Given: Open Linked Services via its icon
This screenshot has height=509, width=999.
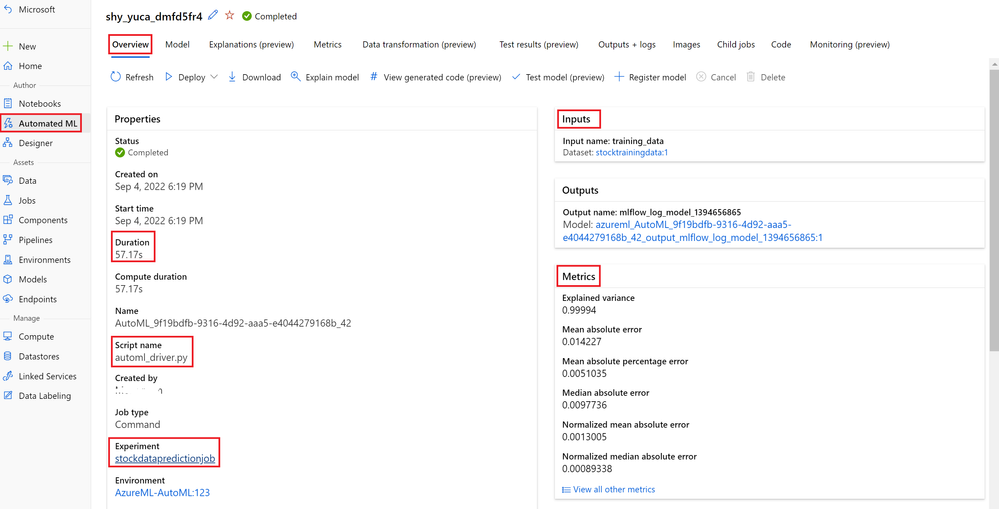Looking at the screenshot, I should click(8, 376).
